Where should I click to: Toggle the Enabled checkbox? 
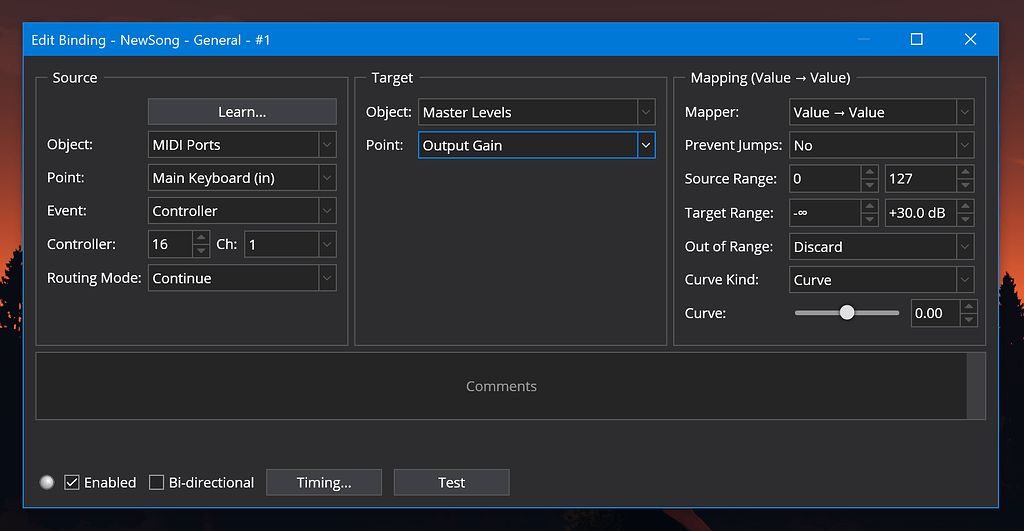72,483
